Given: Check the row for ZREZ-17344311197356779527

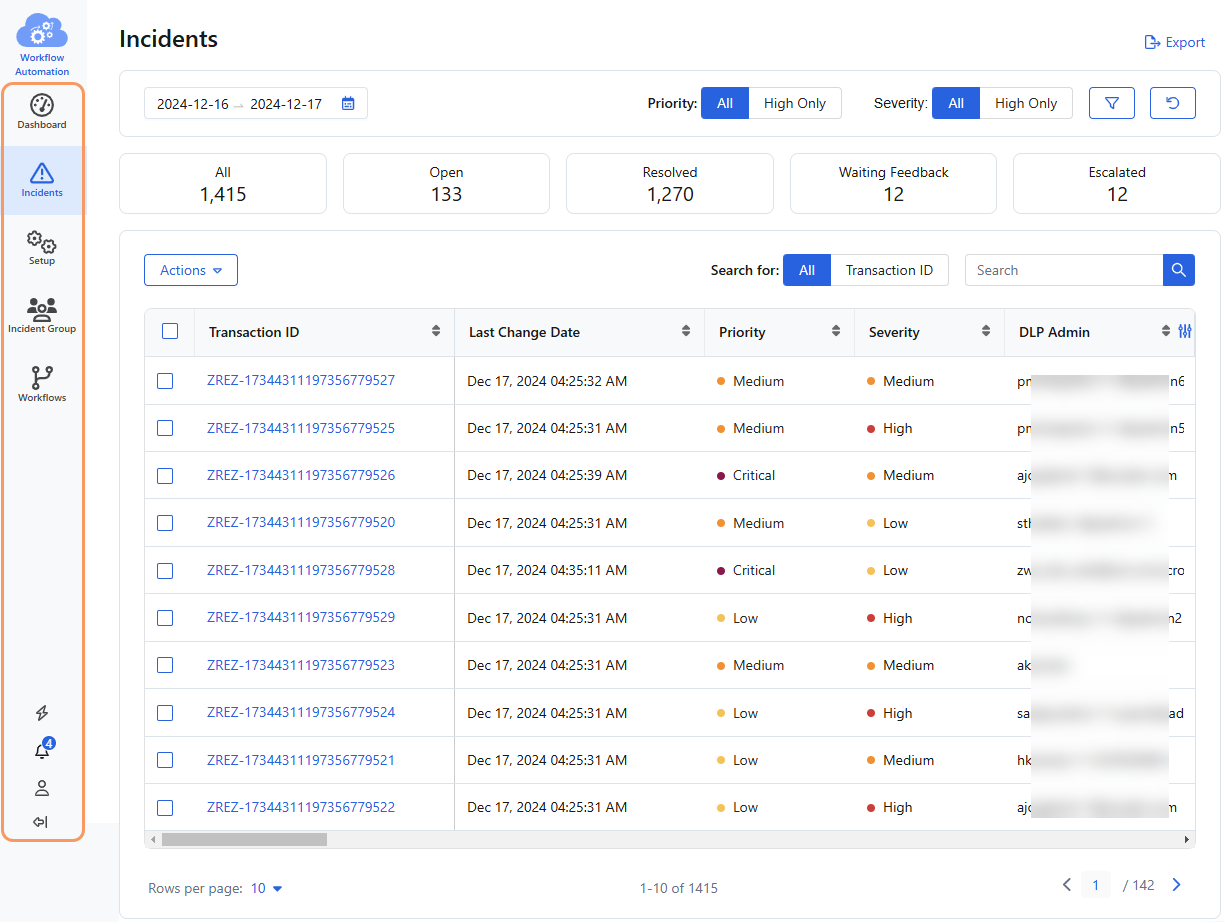Looking at the screenshot, I should coord(165,381).
